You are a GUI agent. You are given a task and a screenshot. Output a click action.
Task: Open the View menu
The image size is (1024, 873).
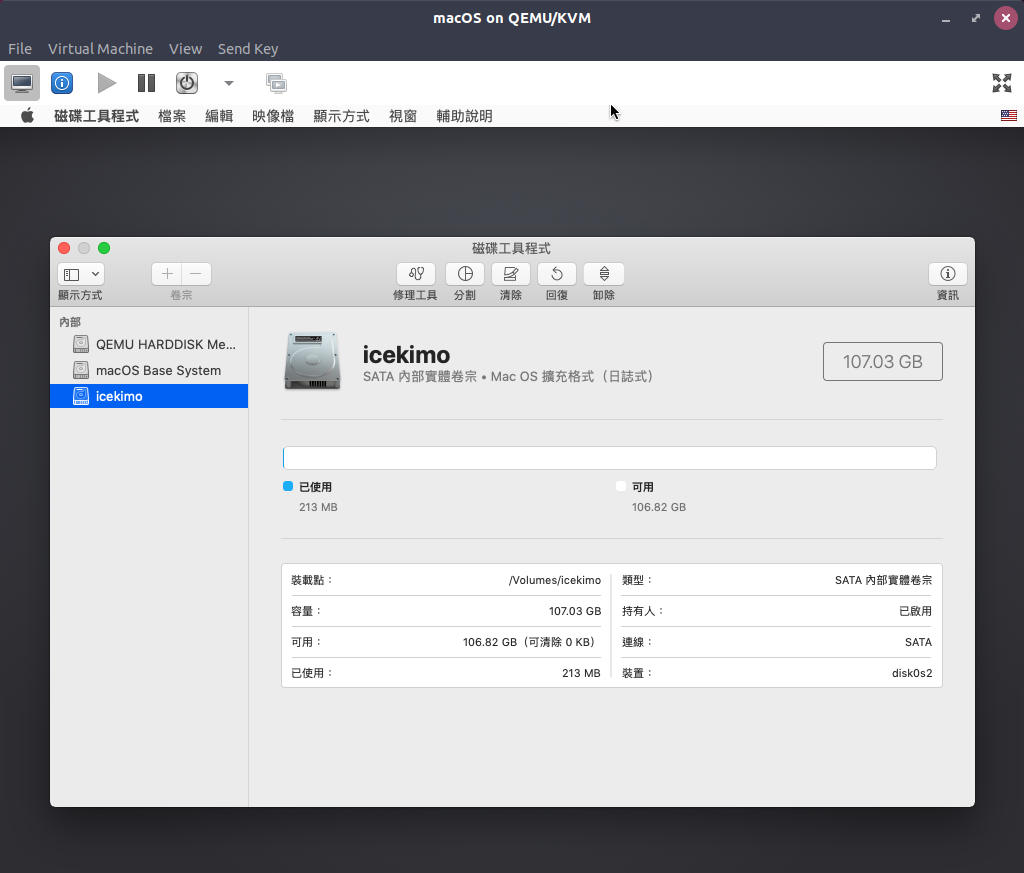(x=185, y=49)
